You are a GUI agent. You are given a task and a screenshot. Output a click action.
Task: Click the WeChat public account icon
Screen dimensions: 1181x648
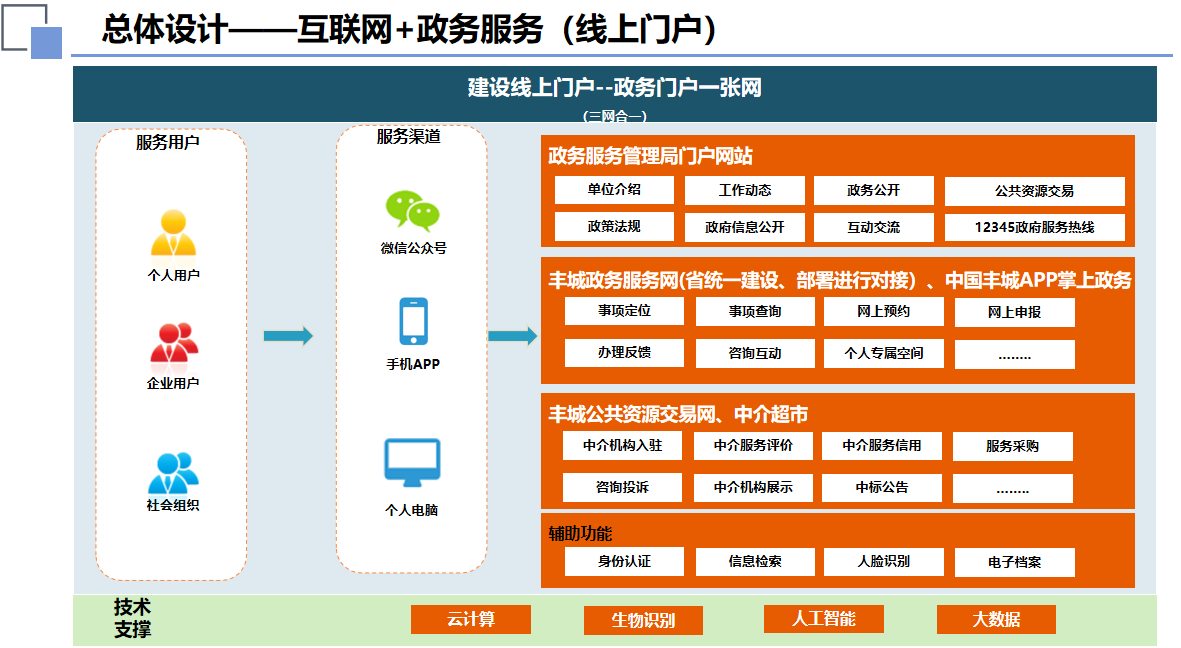(413, 211)
